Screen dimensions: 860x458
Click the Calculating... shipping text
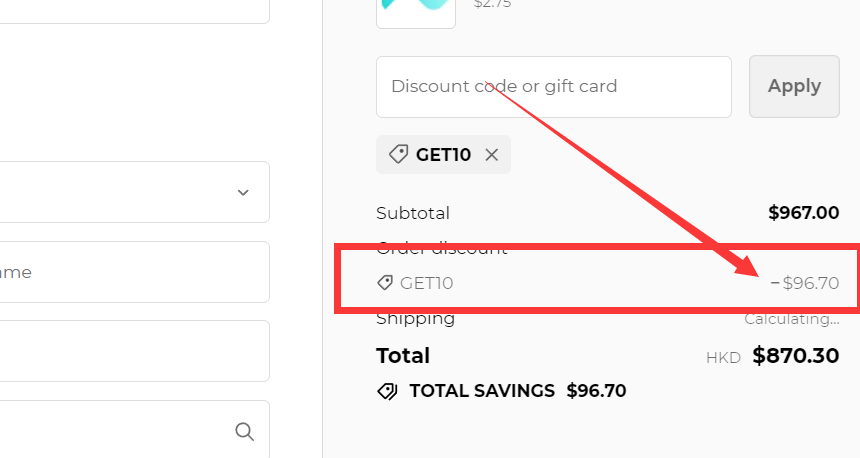point(791,319)
